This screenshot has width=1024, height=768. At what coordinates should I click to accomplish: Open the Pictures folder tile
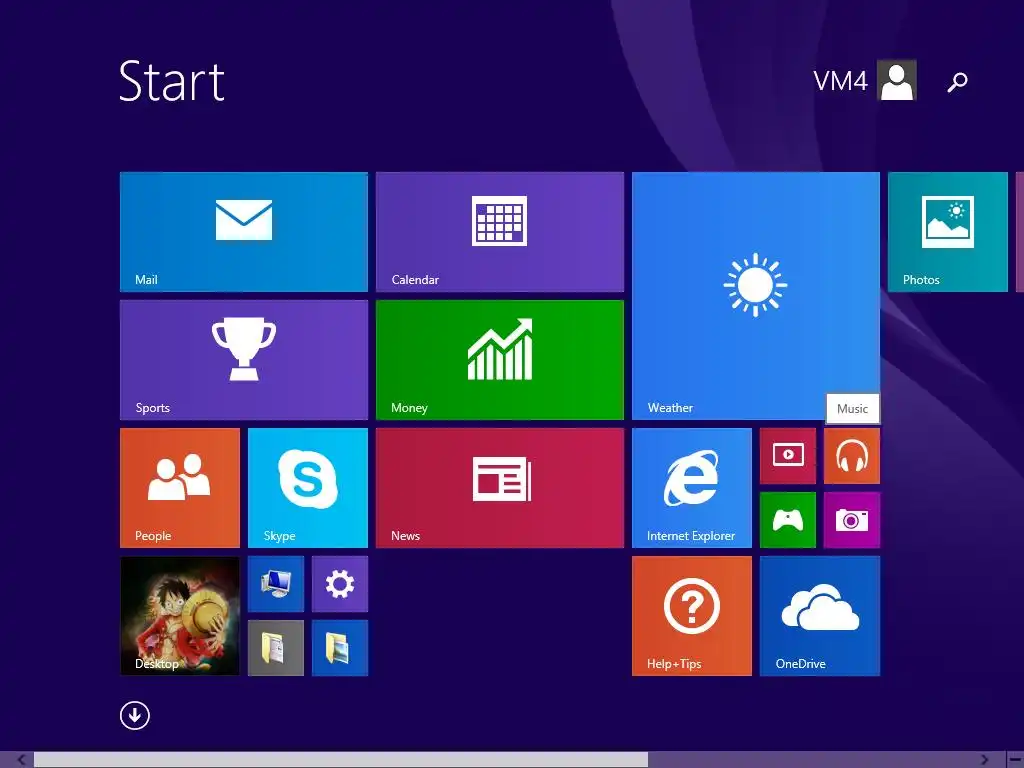(x=340, y=648)
